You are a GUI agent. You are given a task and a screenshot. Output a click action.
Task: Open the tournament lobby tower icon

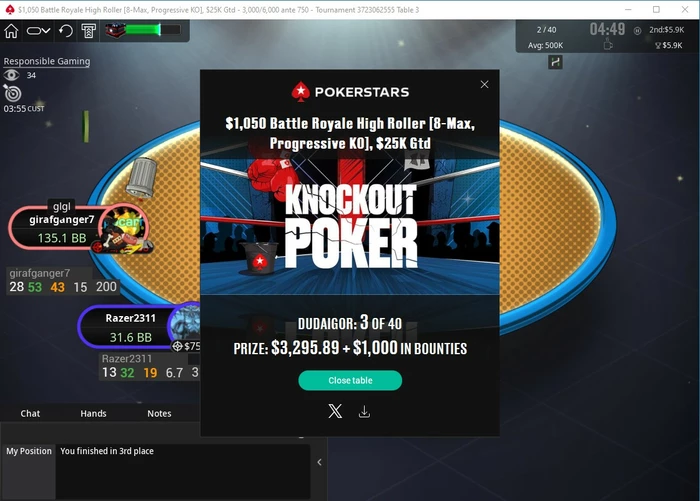coord(89,31)
